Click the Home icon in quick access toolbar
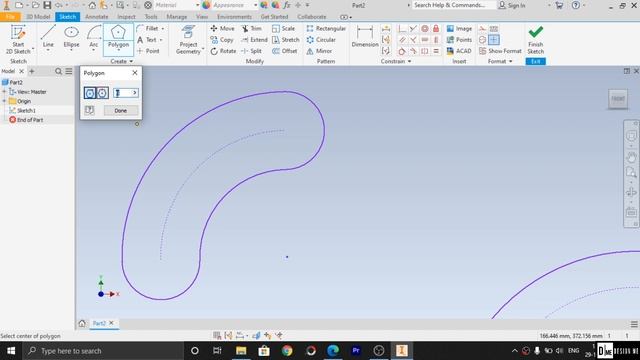The height and width of the screenshot is (360, 640). pos(92,5)
